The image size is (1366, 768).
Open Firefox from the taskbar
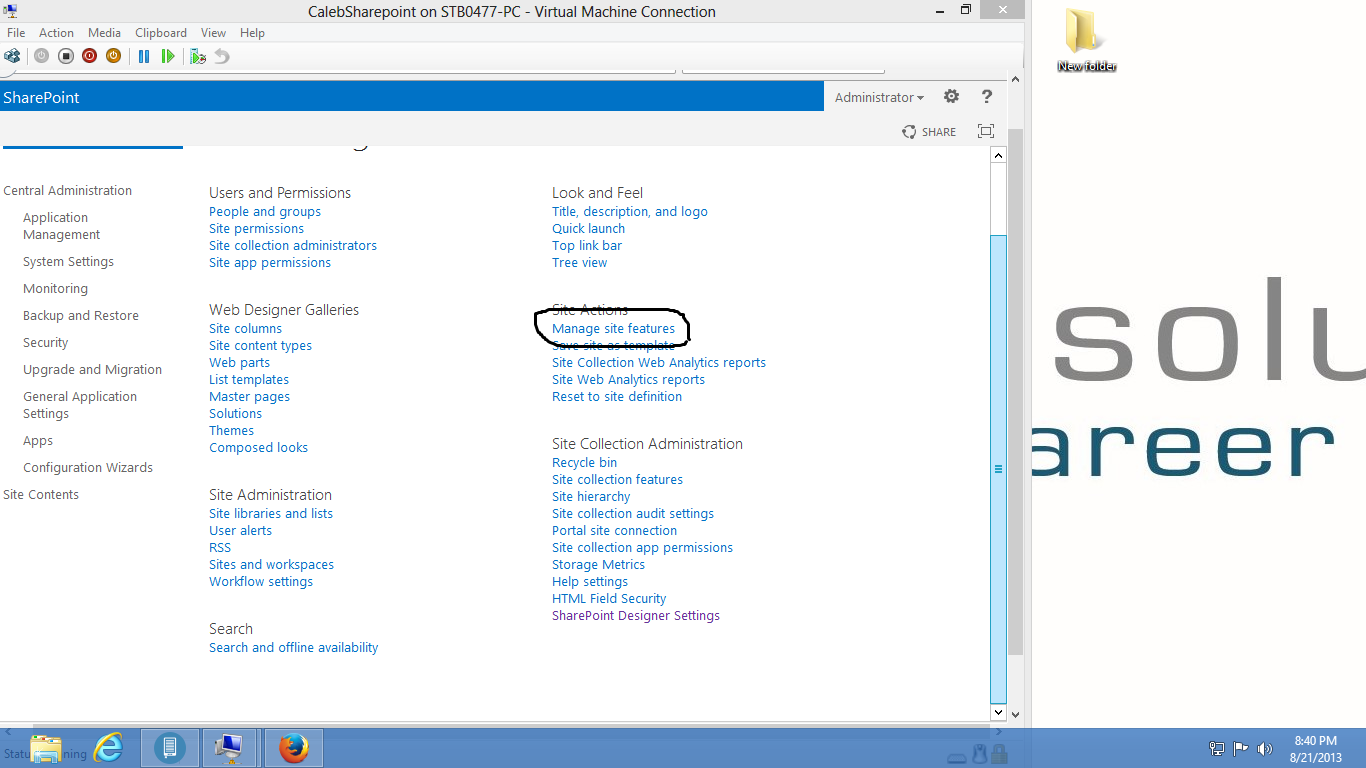[x=294, y=748]
